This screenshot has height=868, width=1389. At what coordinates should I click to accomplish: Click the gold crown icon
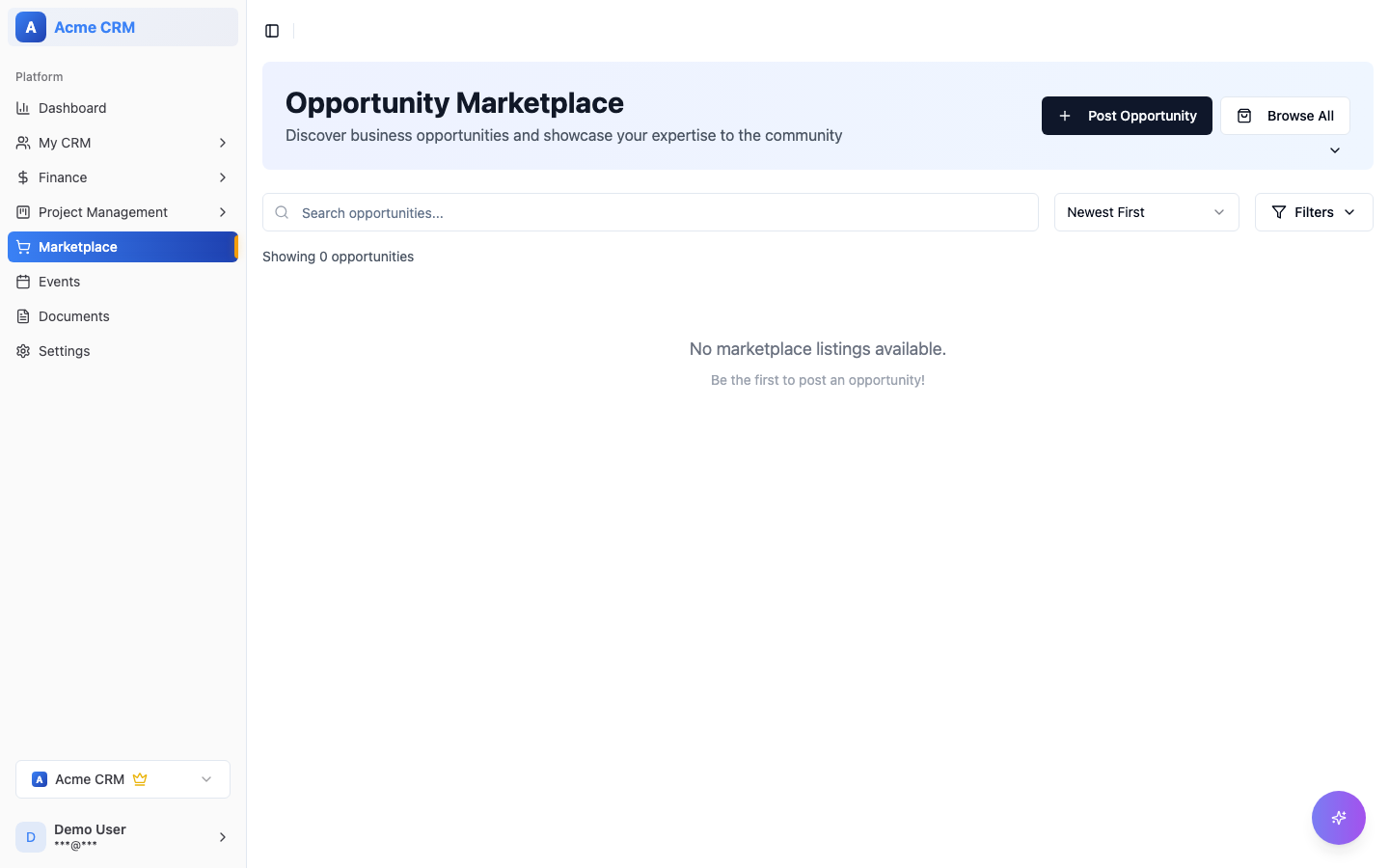(x=140, y=779)
